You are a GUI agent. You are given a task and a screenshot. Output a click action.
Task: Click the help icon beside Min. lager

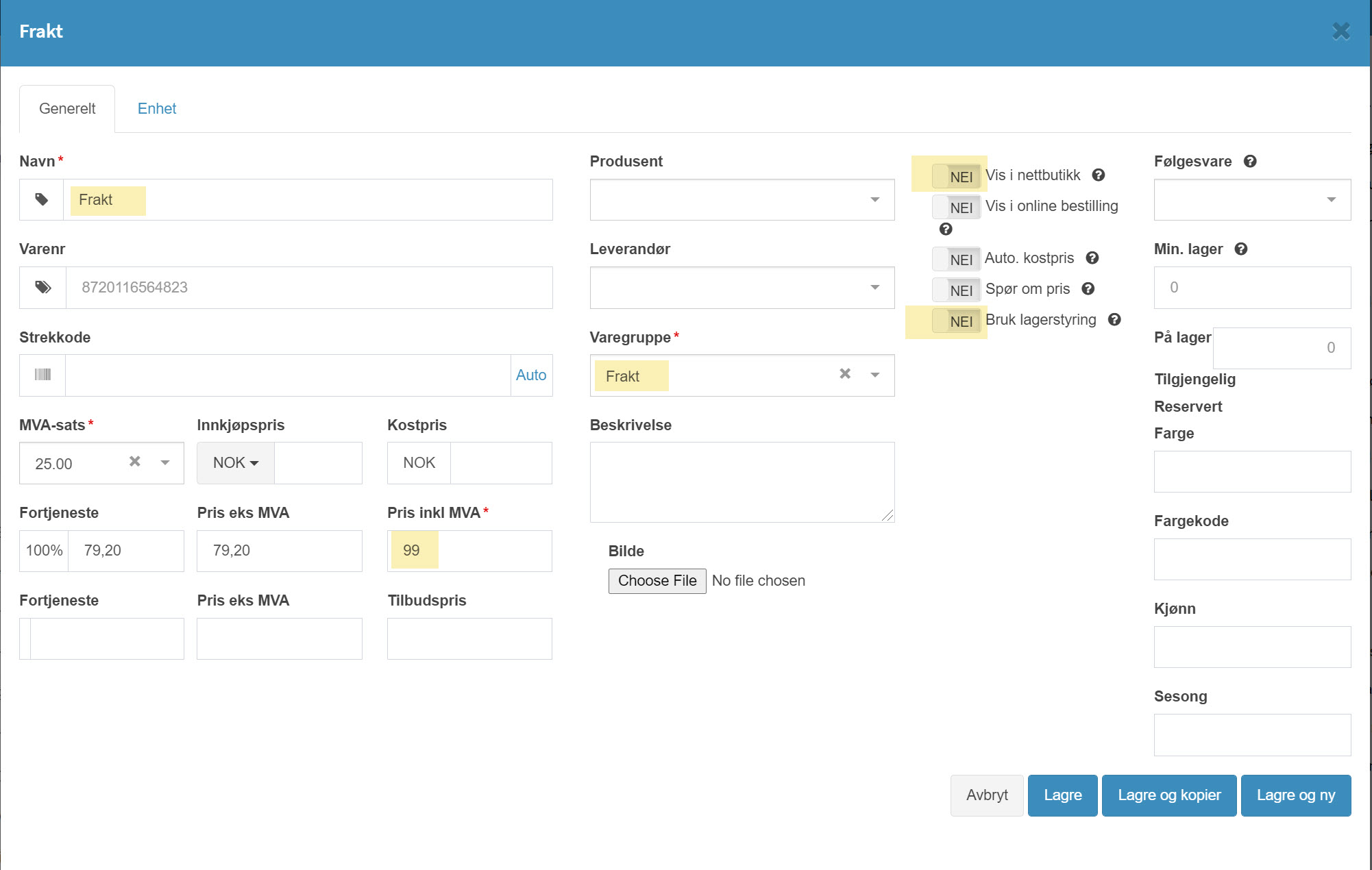(1241, 249)
